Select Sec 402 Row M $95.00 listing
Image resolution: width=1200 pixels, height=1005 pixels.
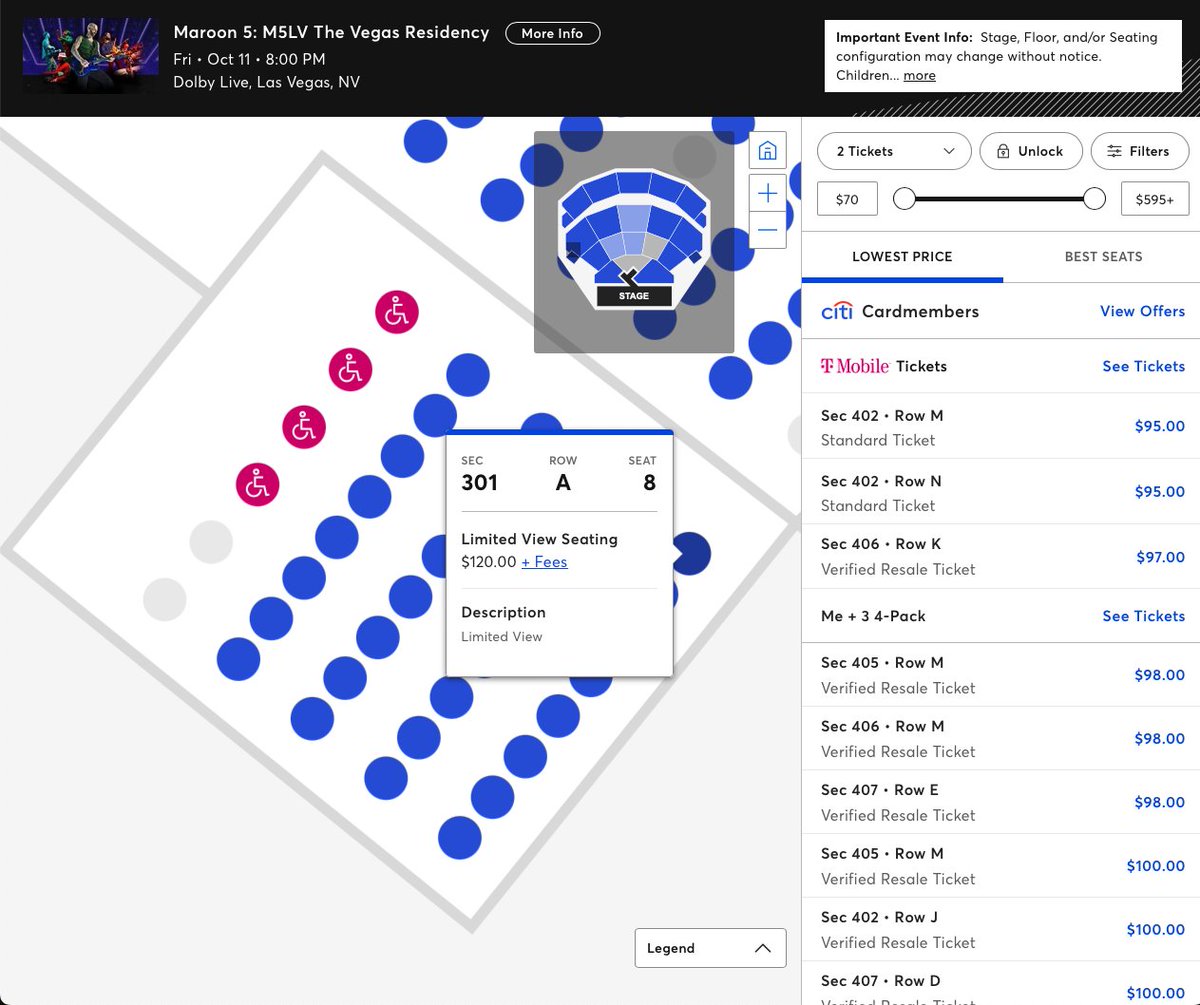tap(1001, 427)
